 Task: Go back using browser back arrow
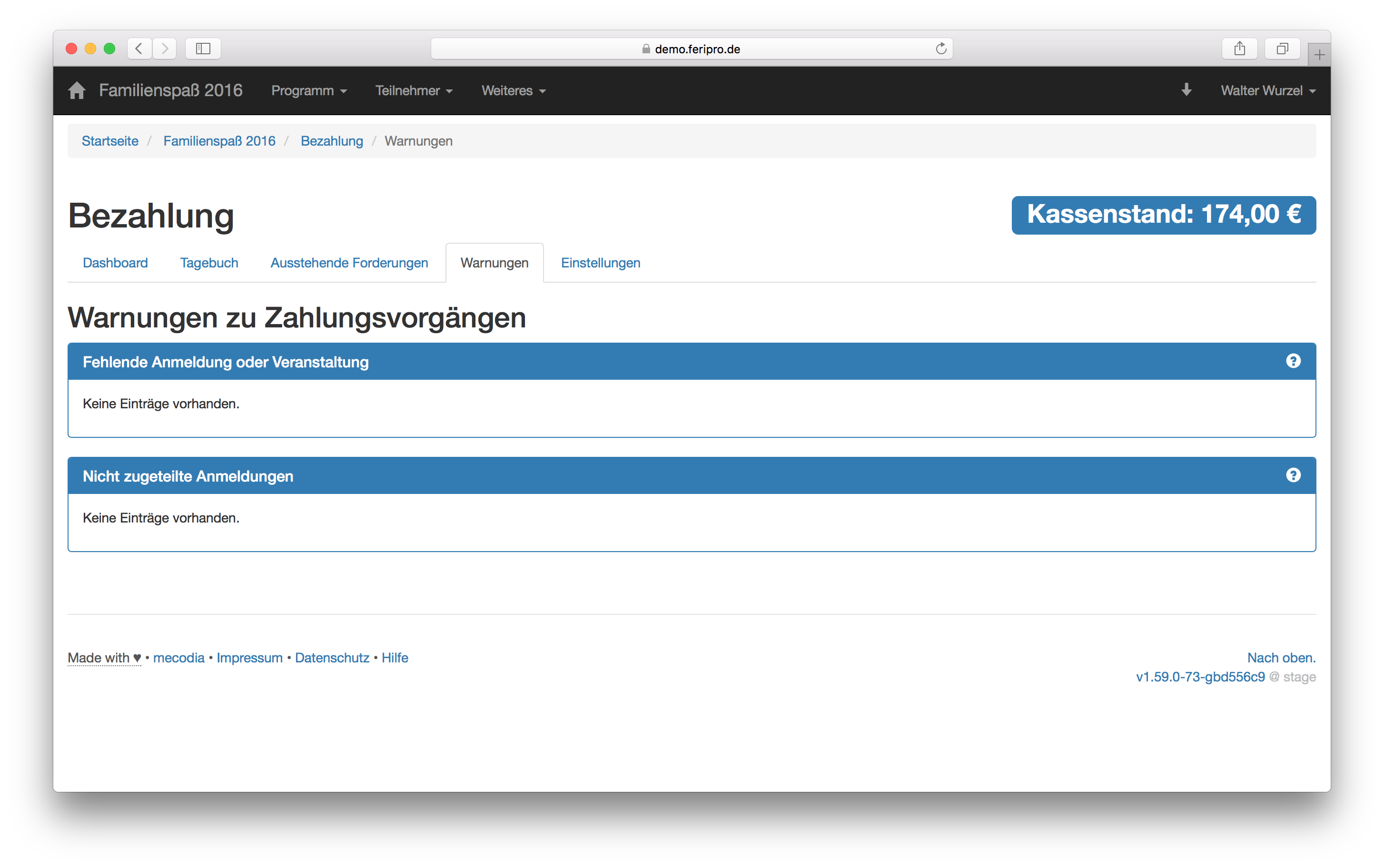coord(139,49)
